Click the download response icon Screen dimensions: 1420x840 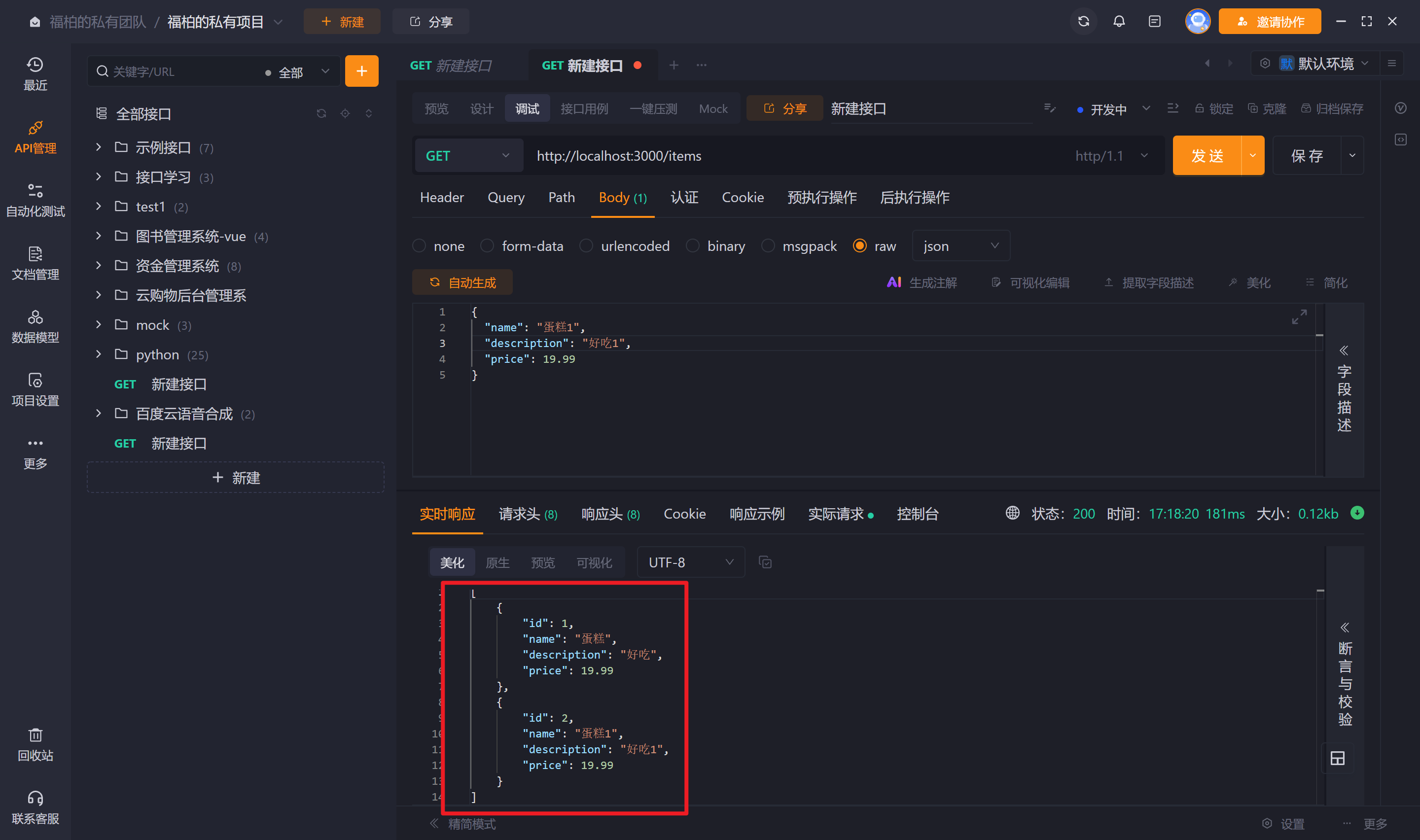pos(1357,513)
